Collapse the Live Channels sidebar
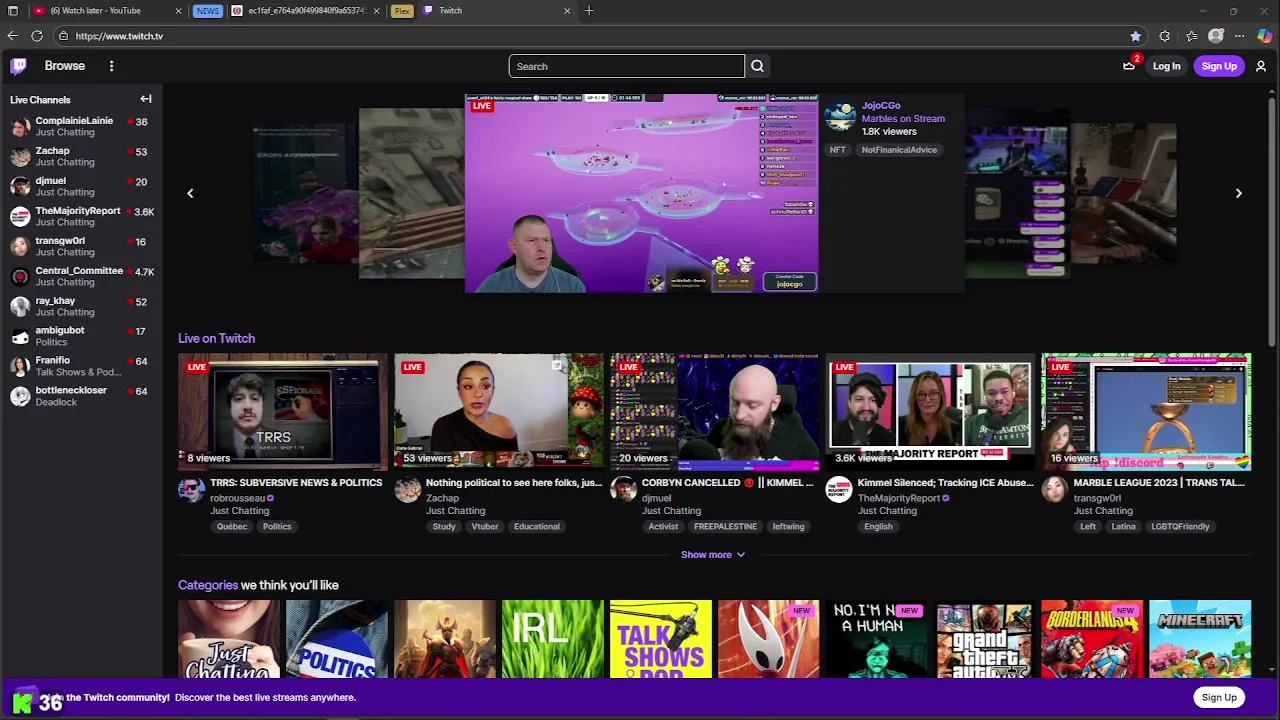The height and width of the screenshot is (720, 1280). [x=146, y=99]
